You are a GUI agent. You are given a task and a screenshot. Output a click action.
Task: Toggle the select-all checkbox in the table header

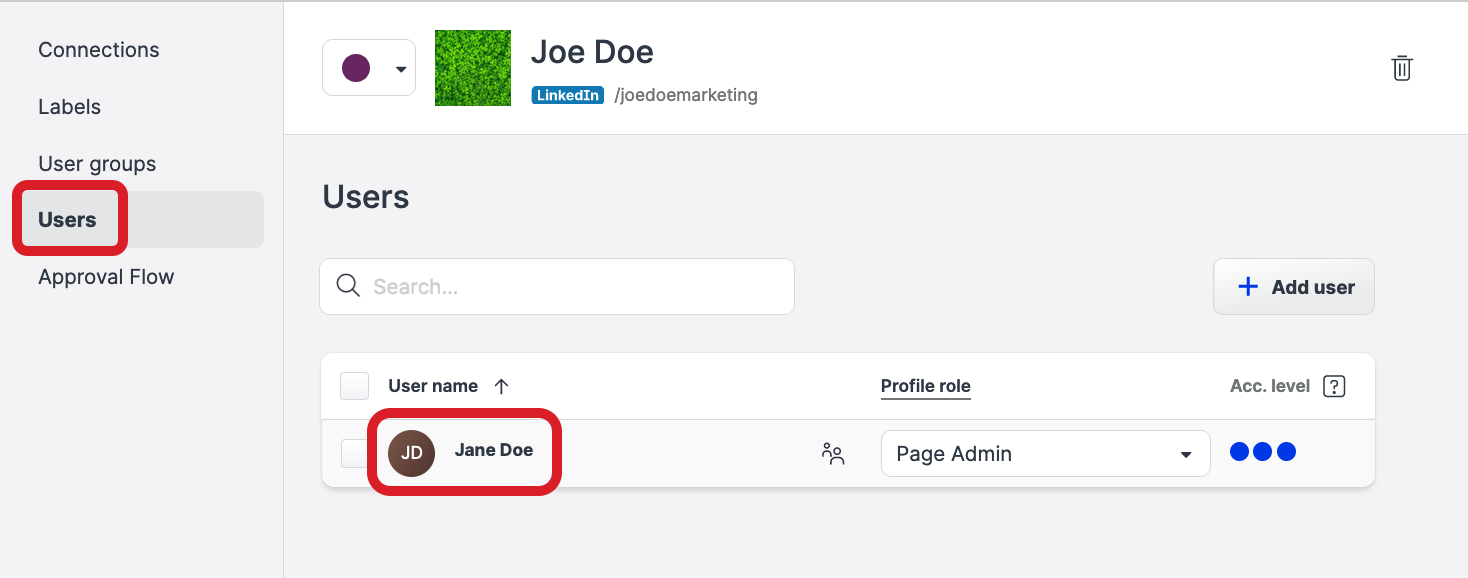pyautogui.click(x=354, y=385)
